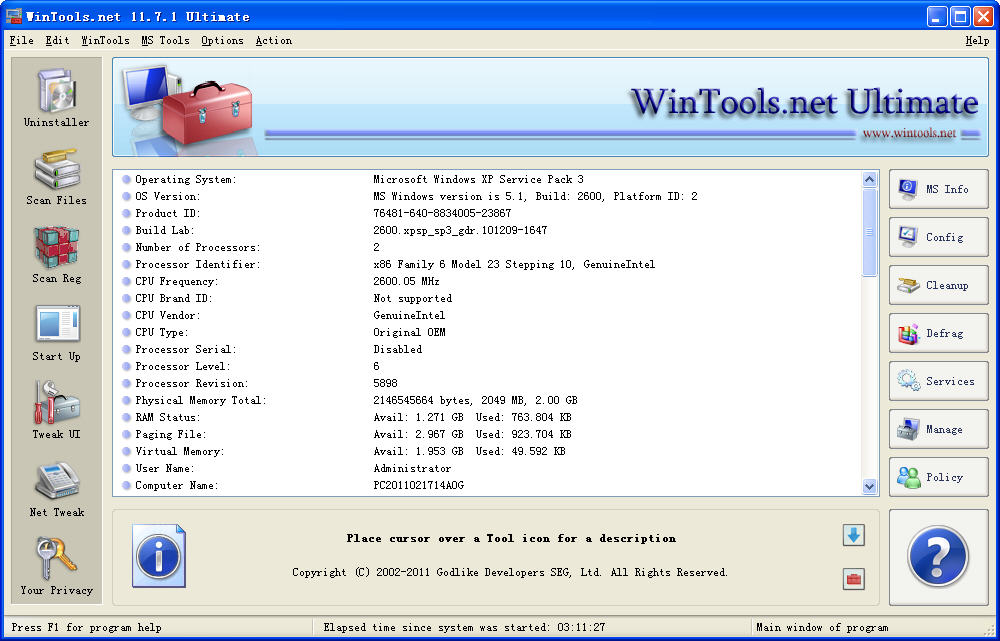Screen dimensions: 1000x641
Task: Open the Net Tweak tool
Action: (x=56, y=484)
